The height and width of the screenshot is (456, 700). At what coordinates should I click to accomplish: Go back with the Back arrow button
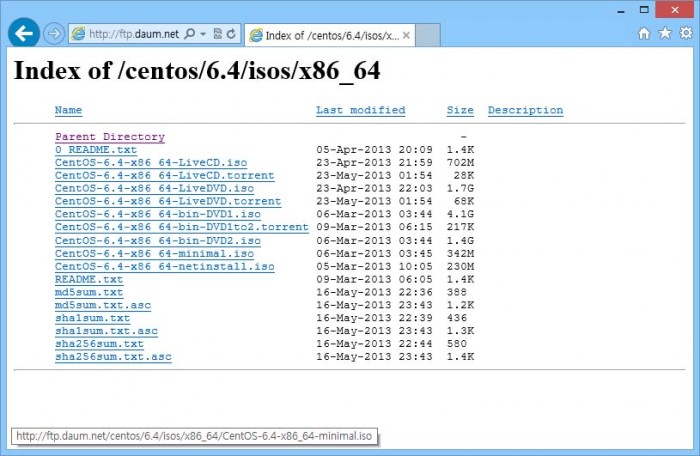pos(24,33)
